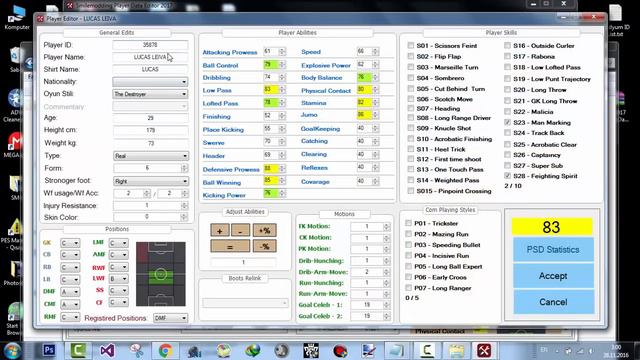Screen dimensions: 640x360
Task: Open the green C application on taskbar
Action: tap(78, 350)
